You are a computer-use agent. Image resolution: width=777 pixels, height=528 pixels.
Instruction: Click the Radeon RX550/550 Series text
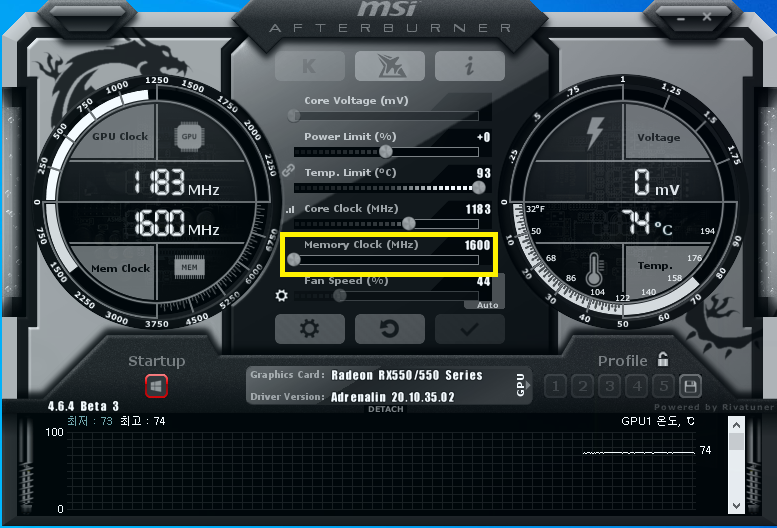coord(407,375)
